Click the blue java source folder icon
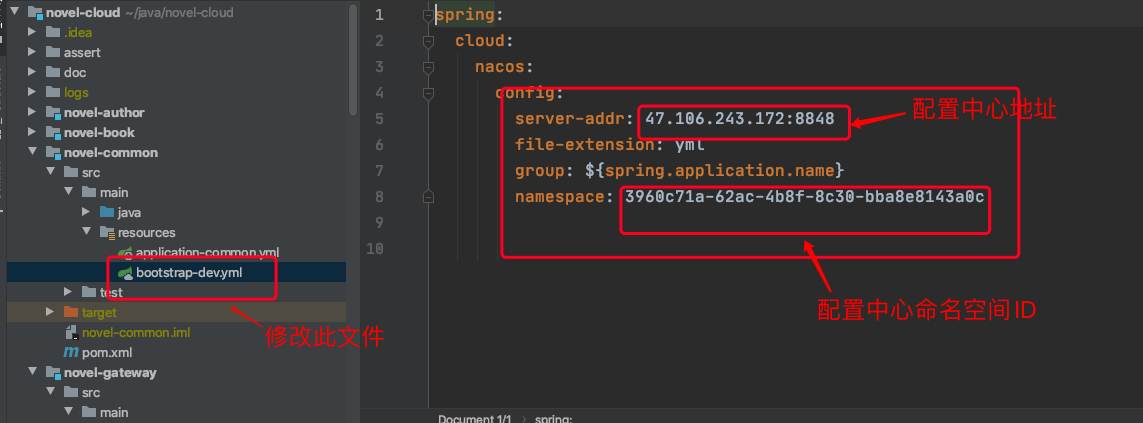Viewport: 1143px width, 423px height. 107,212
